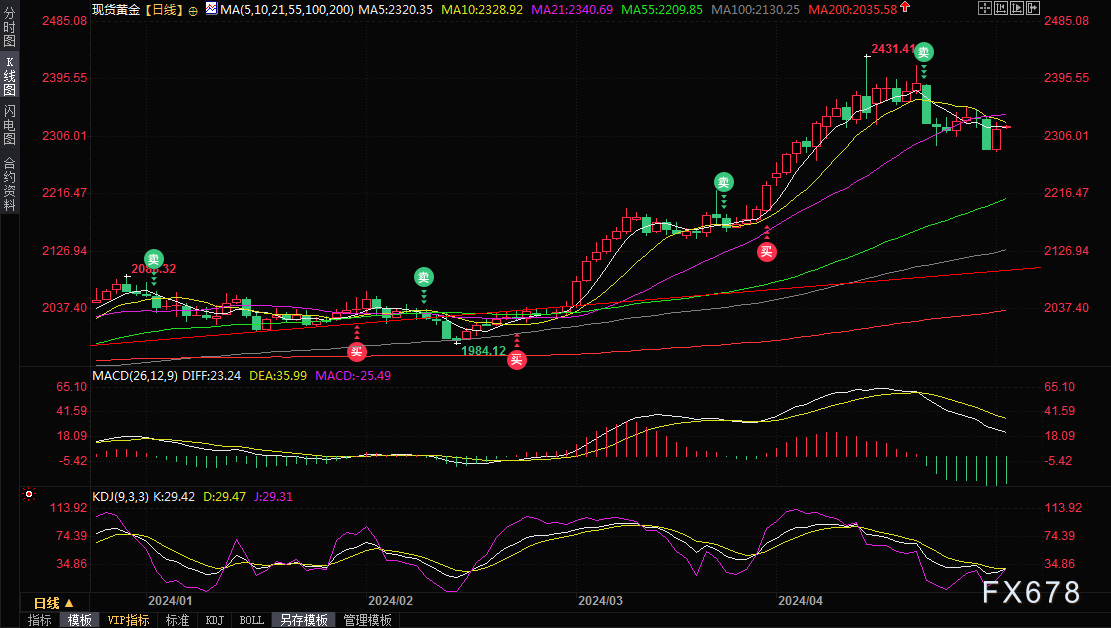Click the MA200:2035.58 value
1111x628 pixels.
pos(852,10)
